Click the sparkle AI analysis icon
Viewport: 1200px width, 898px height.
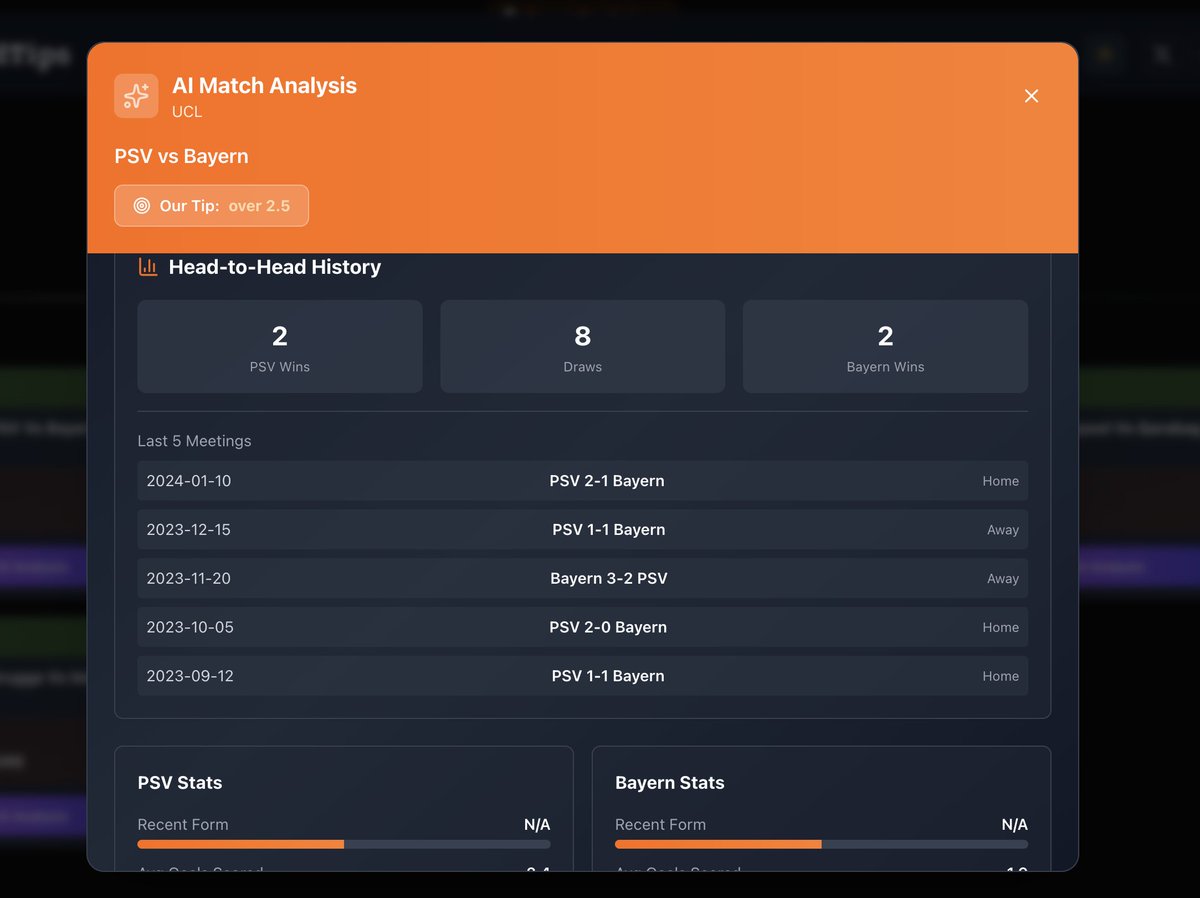pyautogui.click(x=136, y=96)
